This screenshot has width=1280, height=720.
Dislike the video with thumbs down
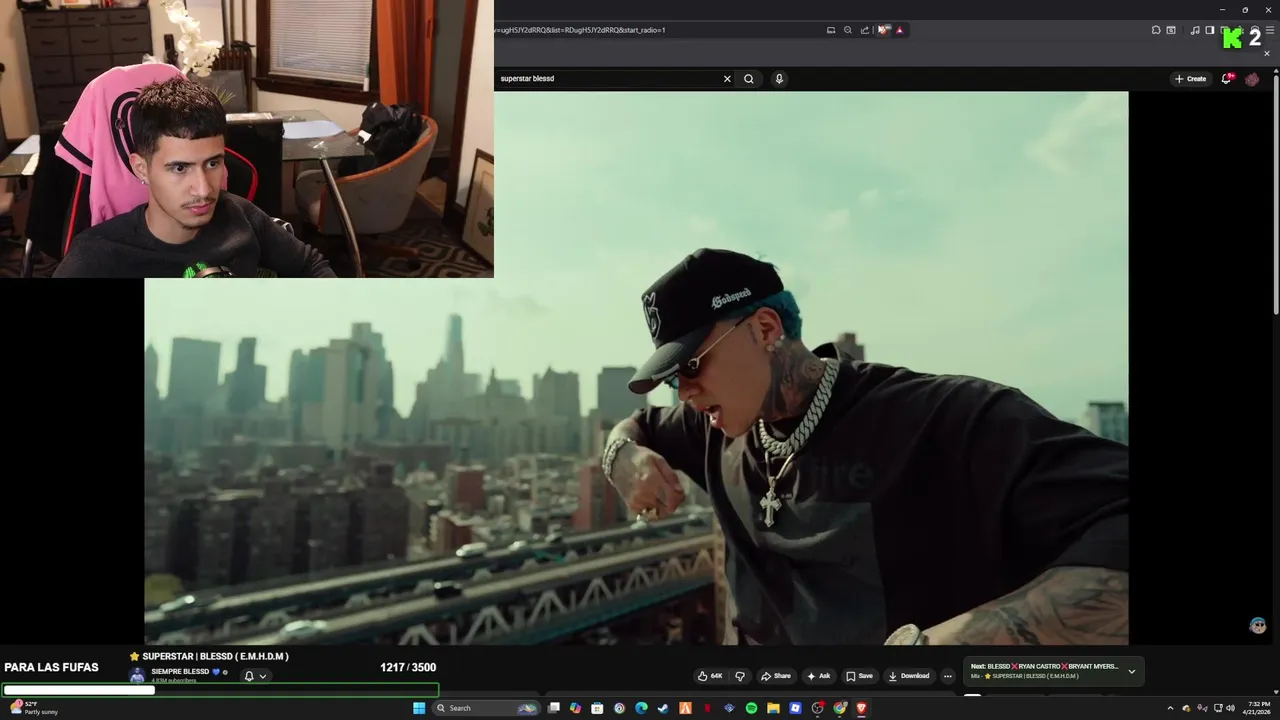[x=740, y=676]
